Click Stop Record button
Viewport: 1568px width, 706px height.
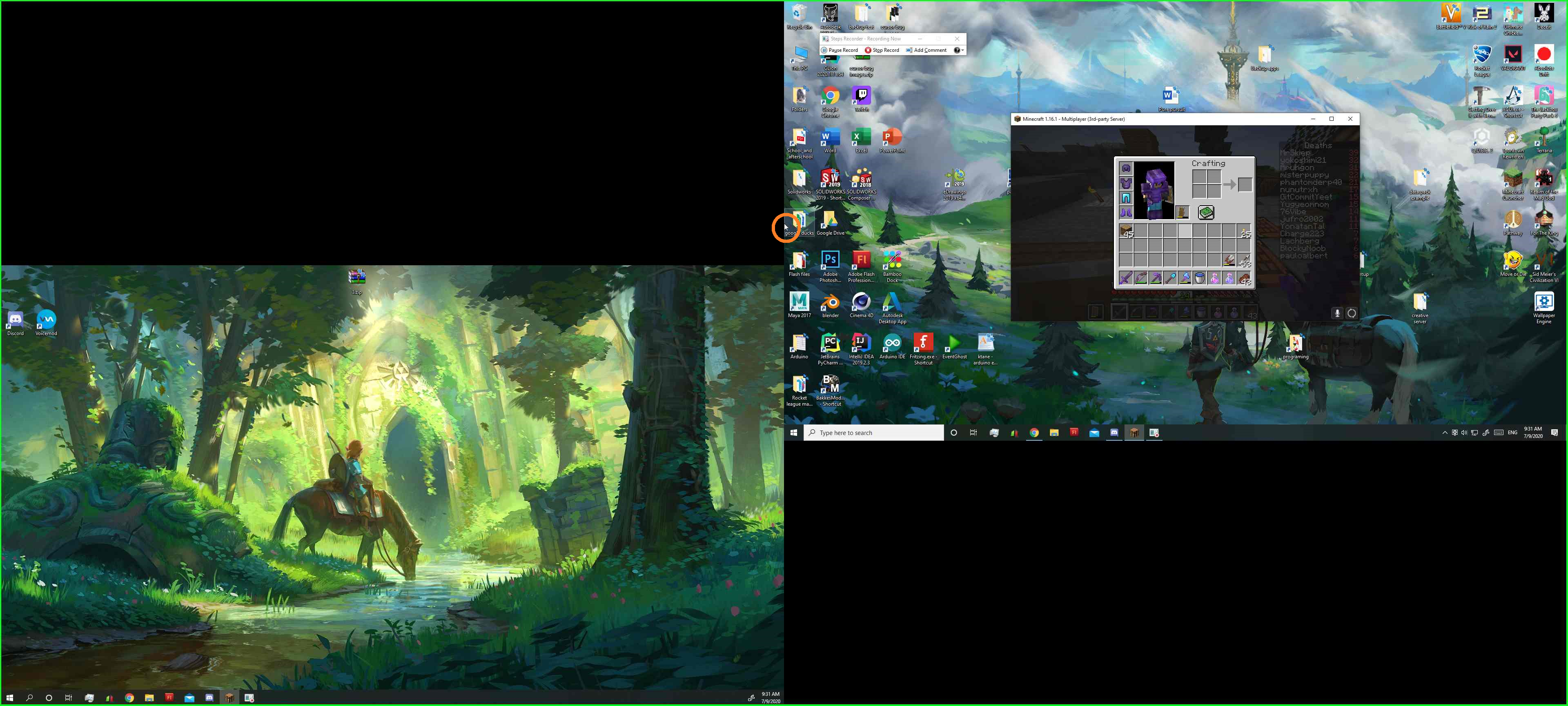(882, 51)
